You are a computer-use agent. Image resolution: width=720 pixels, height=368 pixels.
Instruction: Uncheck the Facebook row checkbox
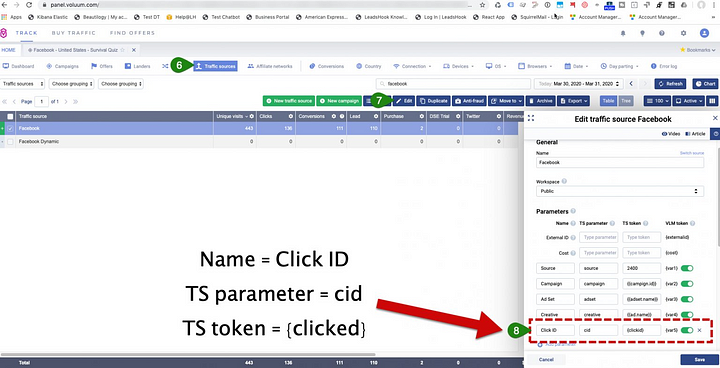pyautogui.click(x=10, y=129)
